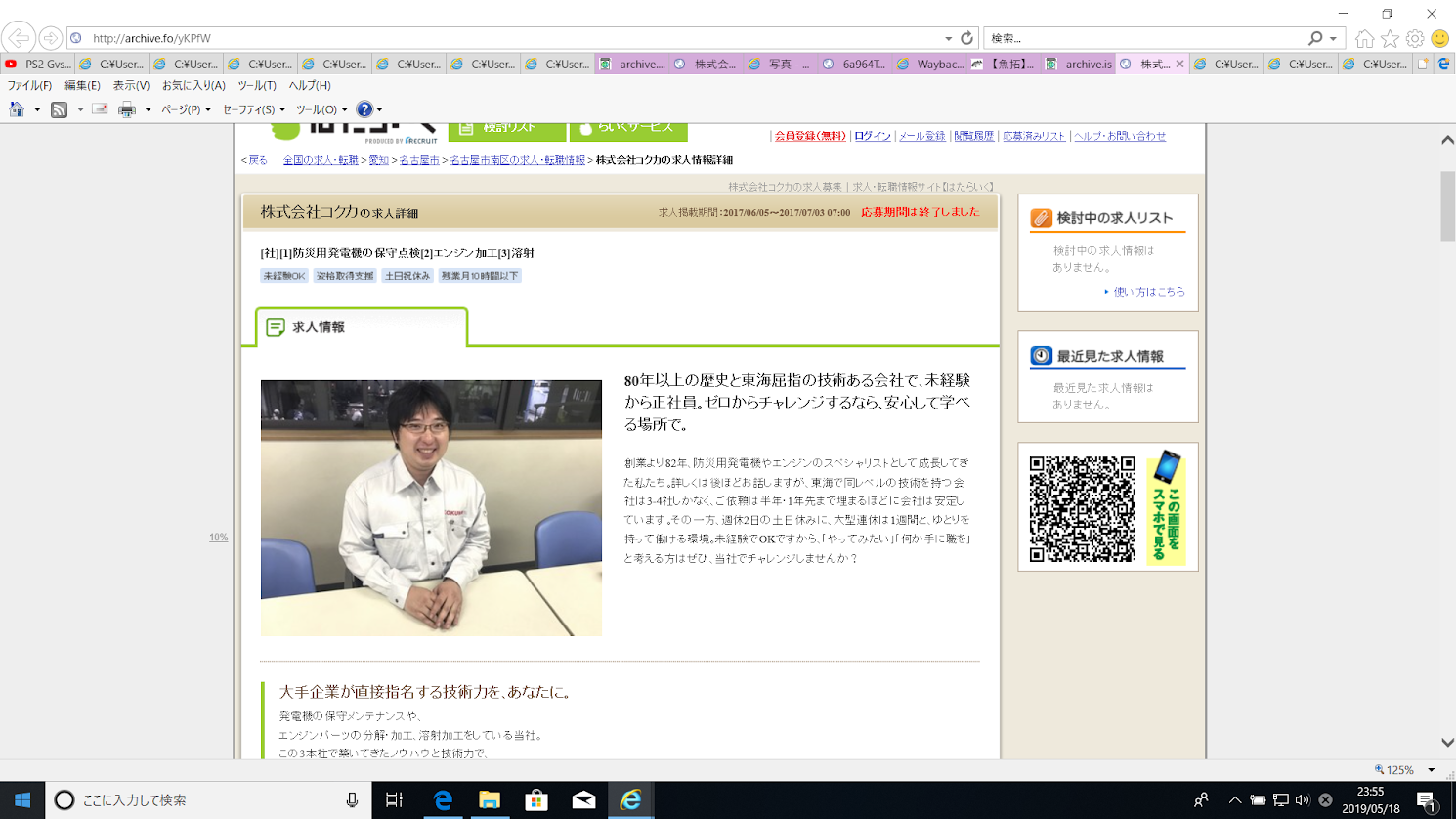Click the 名古屋市南区の求人・転職情報 breadcrumb link

pos(518,160)
